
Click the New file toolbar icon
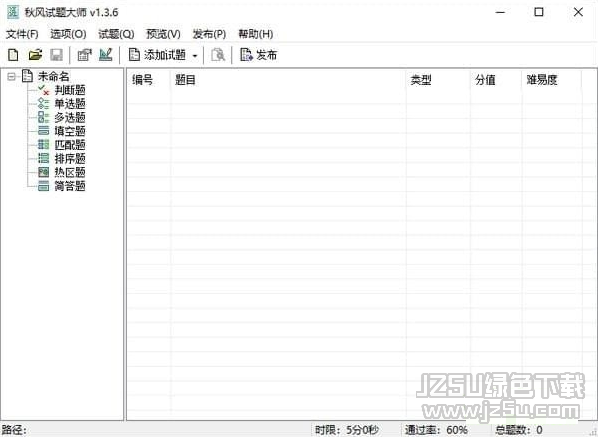13,55
